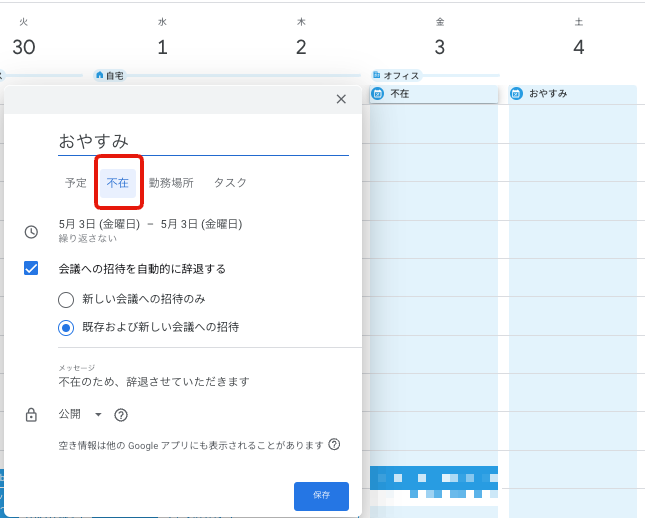Open the 不在 event on Friday

(x=433, y=94)
